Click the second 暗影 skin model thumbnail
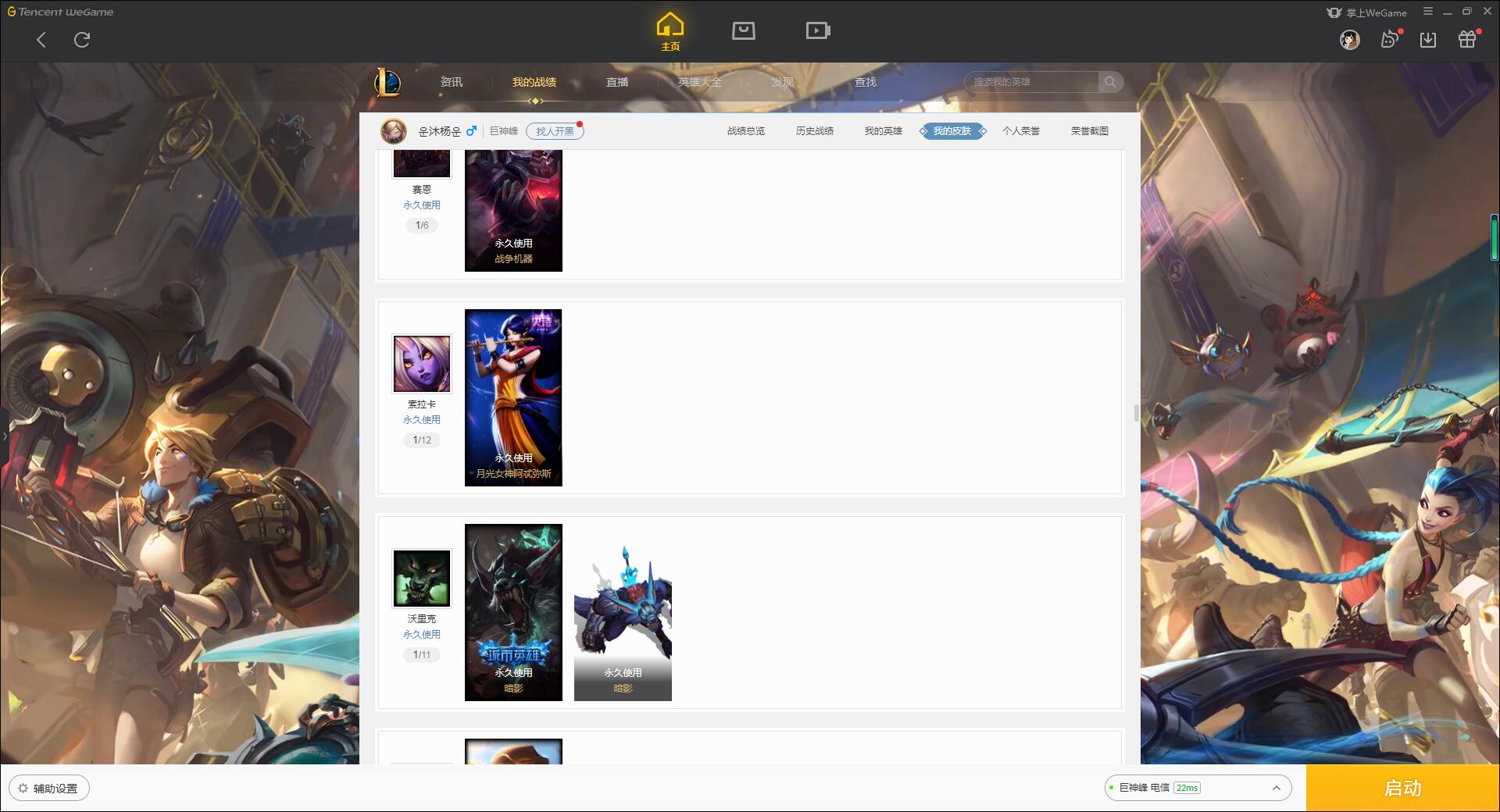Viewport: 1500px width, 812px height. [623, 612]
